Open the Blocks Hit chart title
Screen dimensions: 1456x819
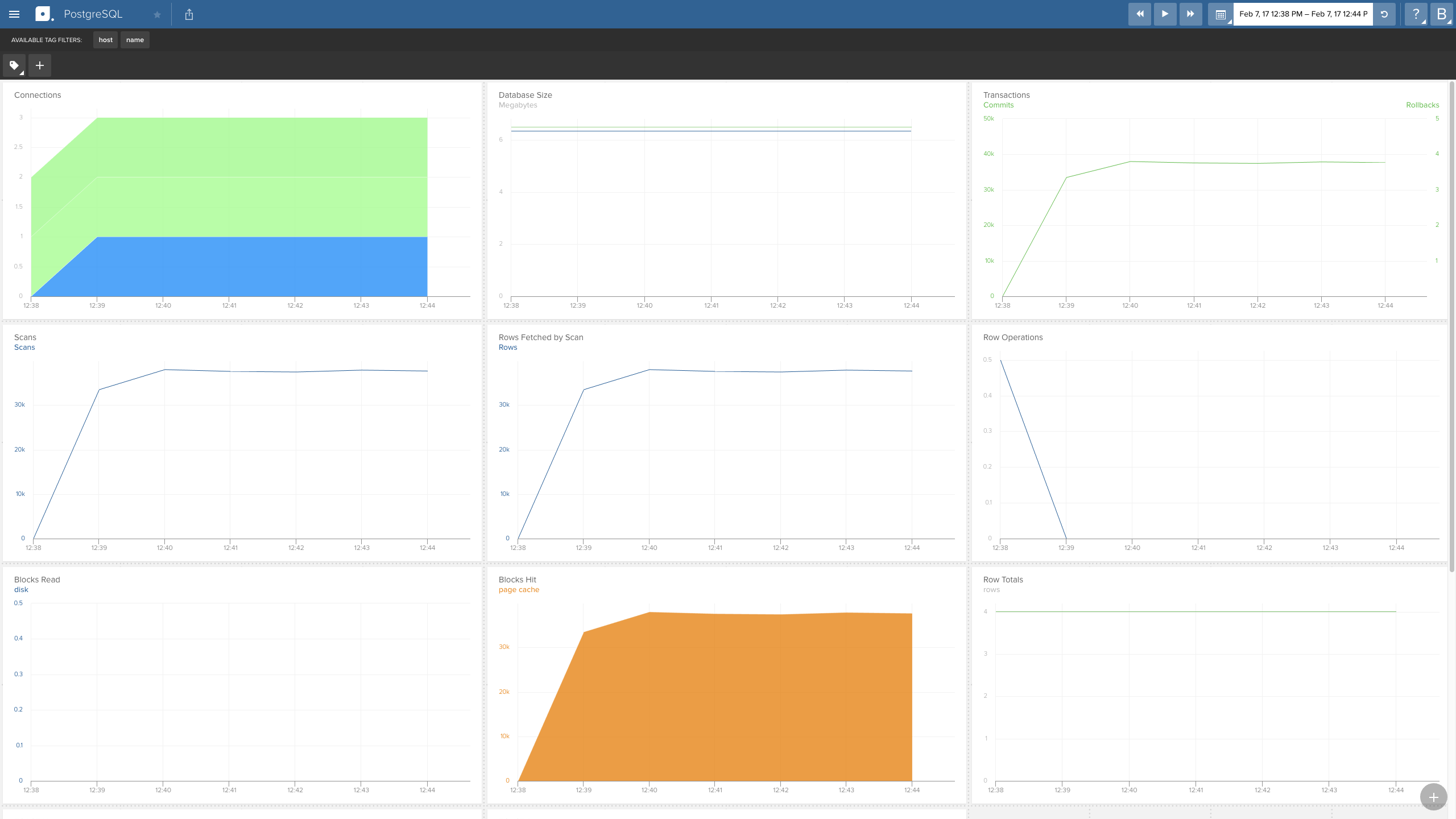pyautogui.click(x=518, y=580)
